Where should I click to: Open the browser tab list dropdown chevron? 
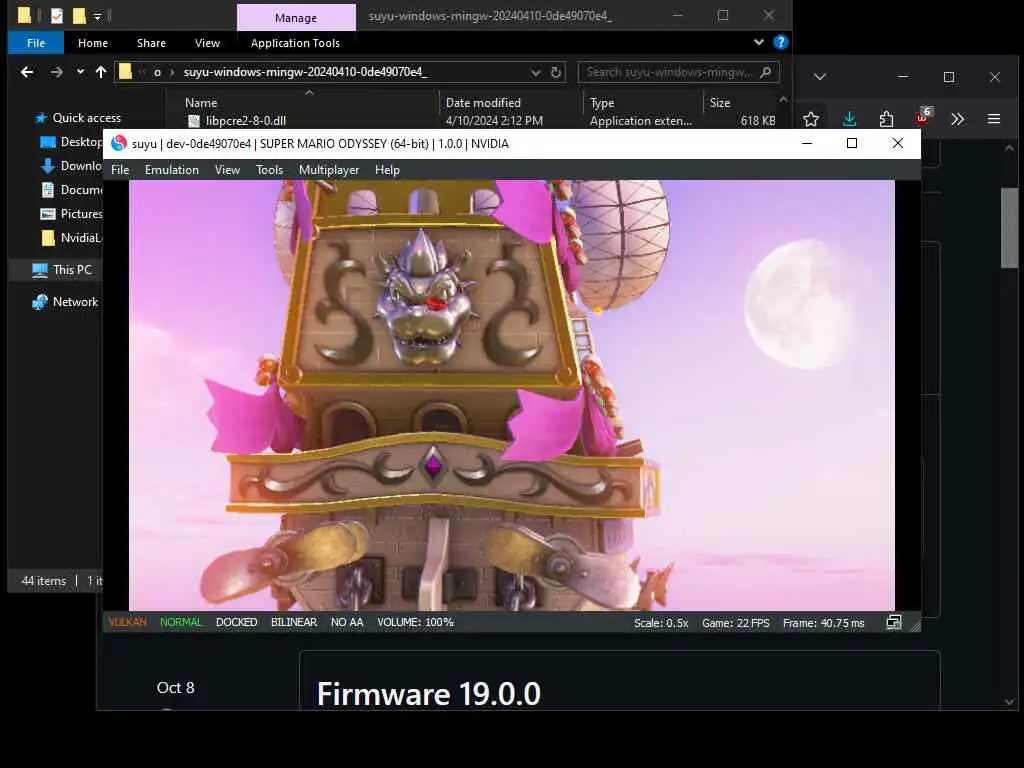(820, 77)
